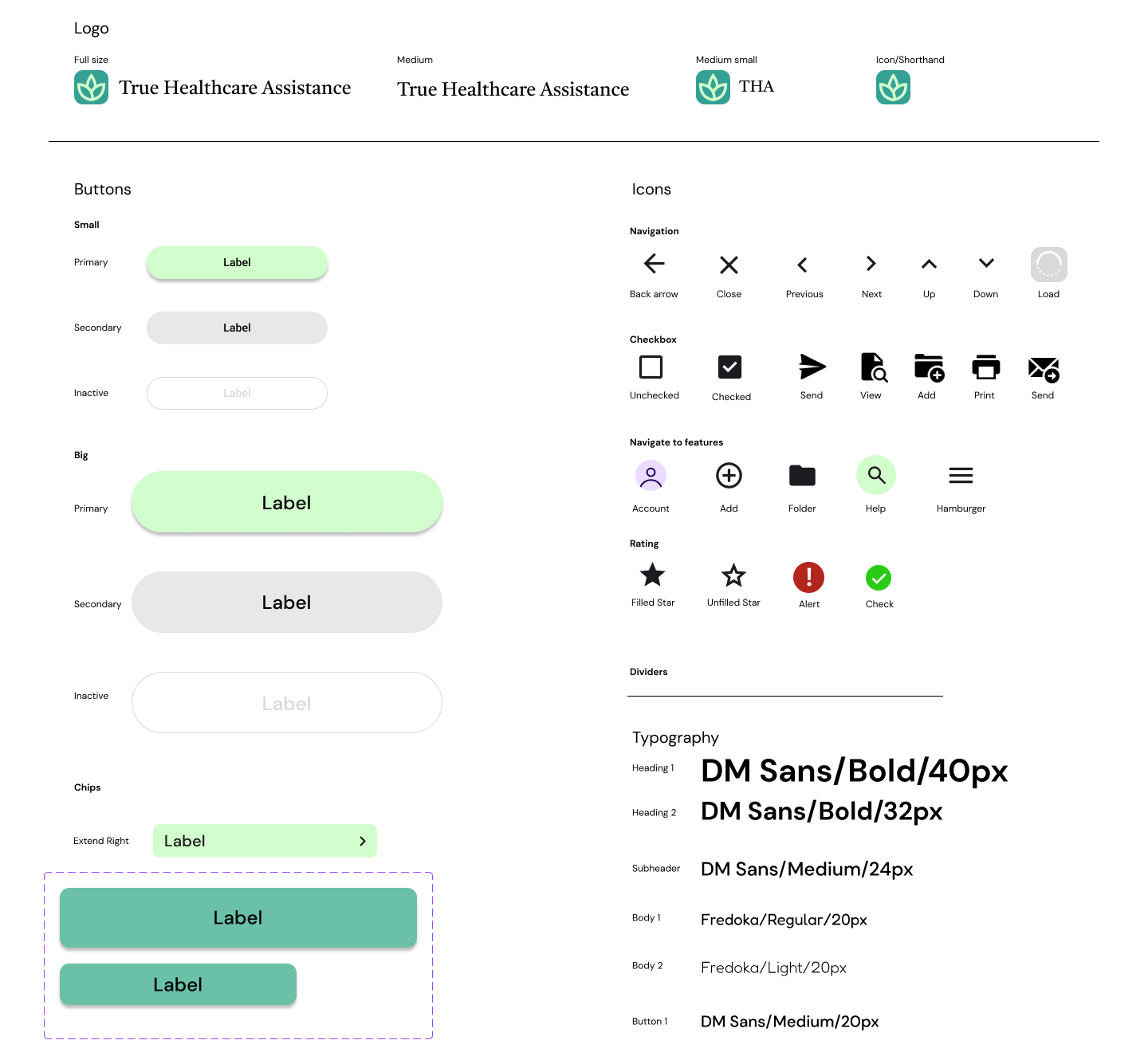Click the Add folder icon

coord(929,367)
